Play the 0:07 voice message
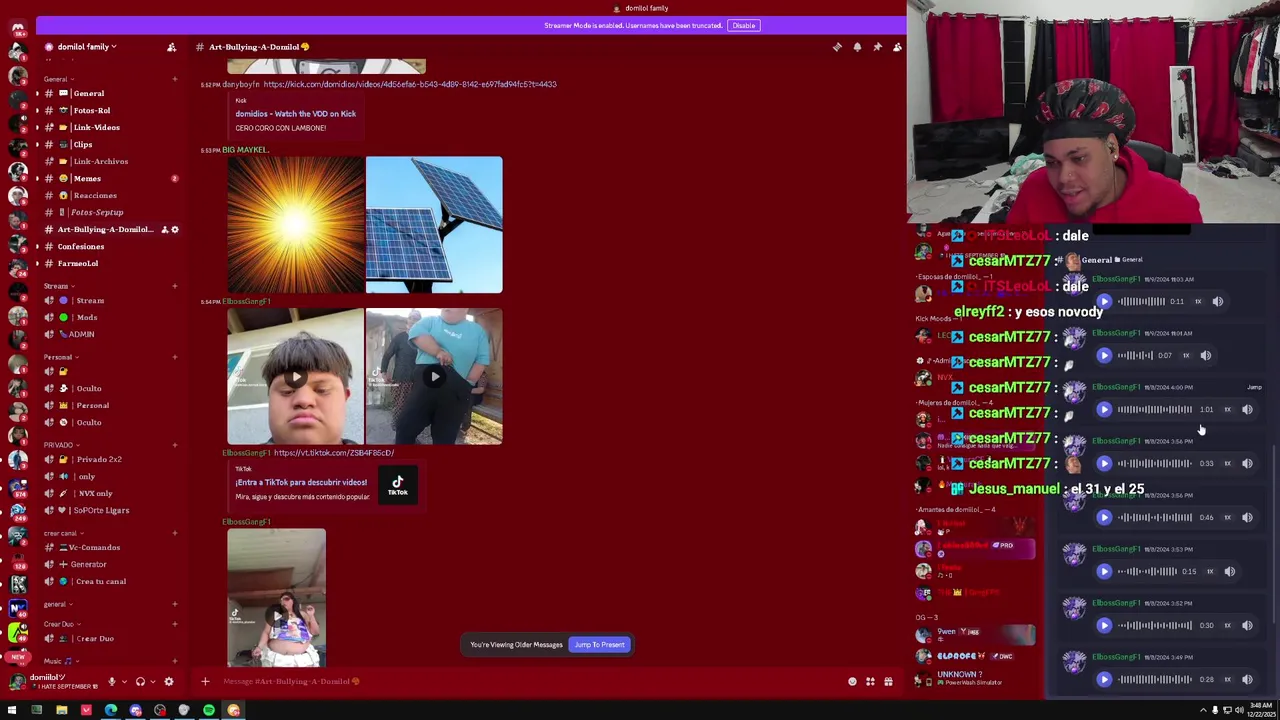Image resolution: width=1280 pixels, height=720 pixels. [1104, 355]
